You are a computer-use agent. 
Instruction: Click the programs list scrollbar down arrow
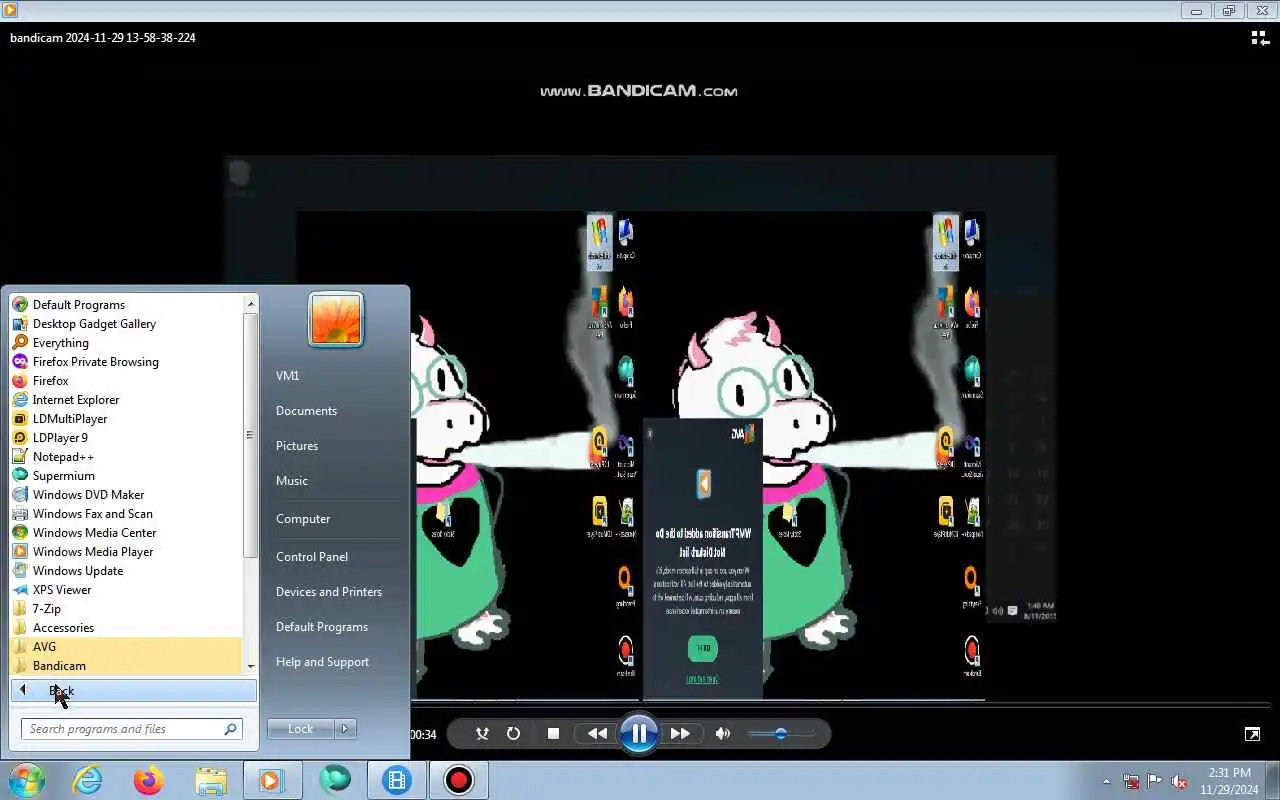tap(250, 667)
